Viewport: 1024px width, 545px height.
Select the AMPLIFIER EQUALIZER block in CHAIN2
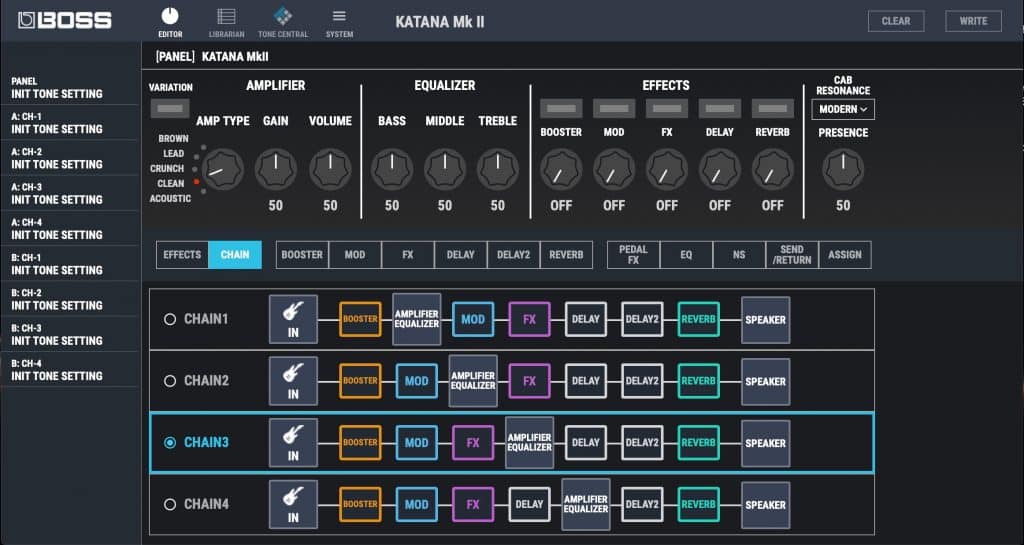click(x=473, y=381)
